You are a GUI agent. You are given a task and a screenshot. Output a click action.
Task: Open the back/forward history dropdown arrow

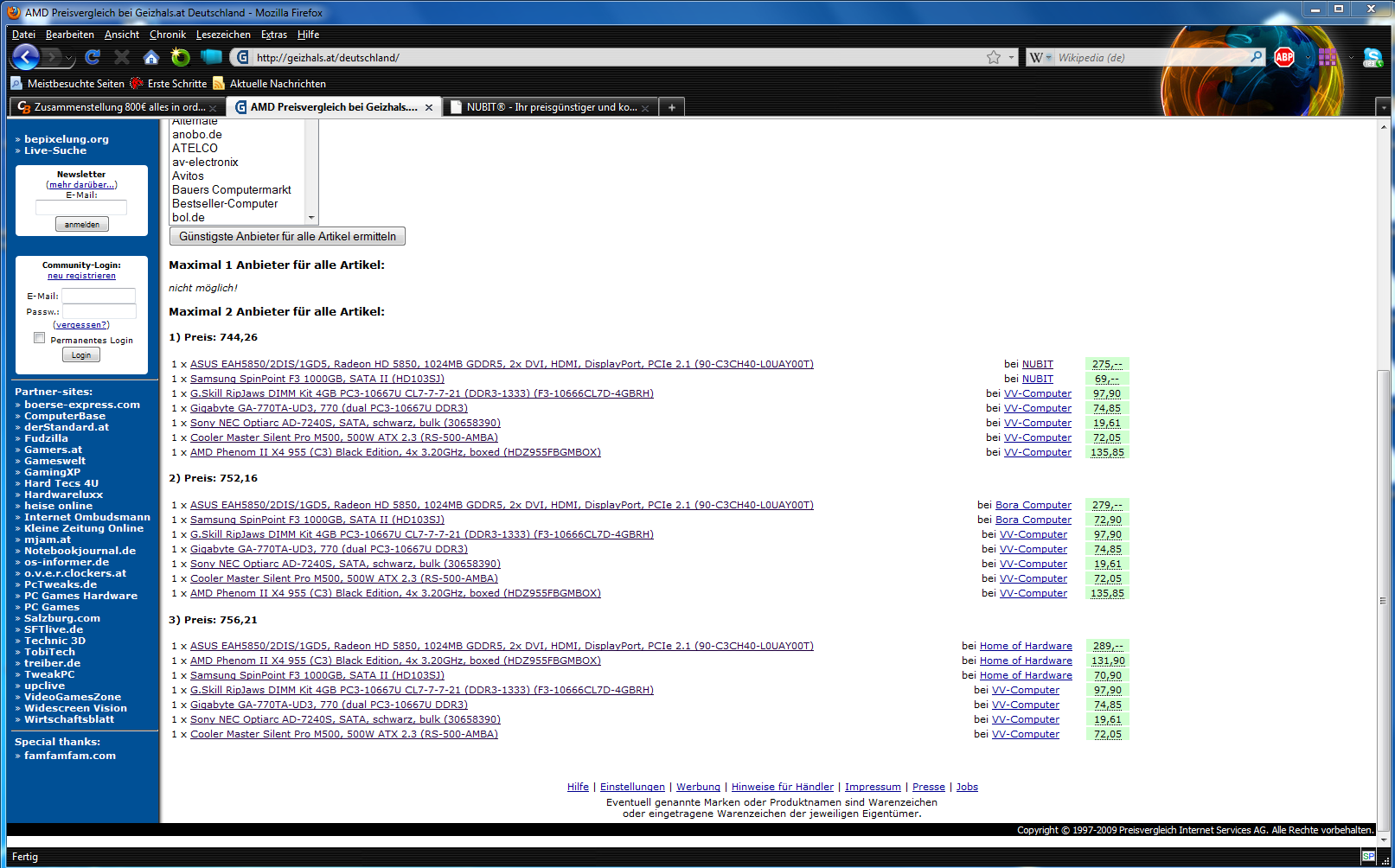[68, 58]
